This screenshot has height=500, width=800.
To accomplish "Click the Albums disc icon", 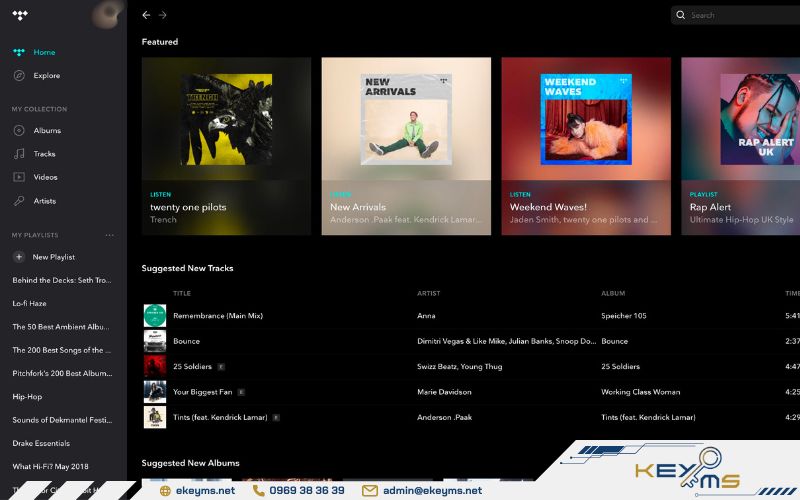I will 19,131.
